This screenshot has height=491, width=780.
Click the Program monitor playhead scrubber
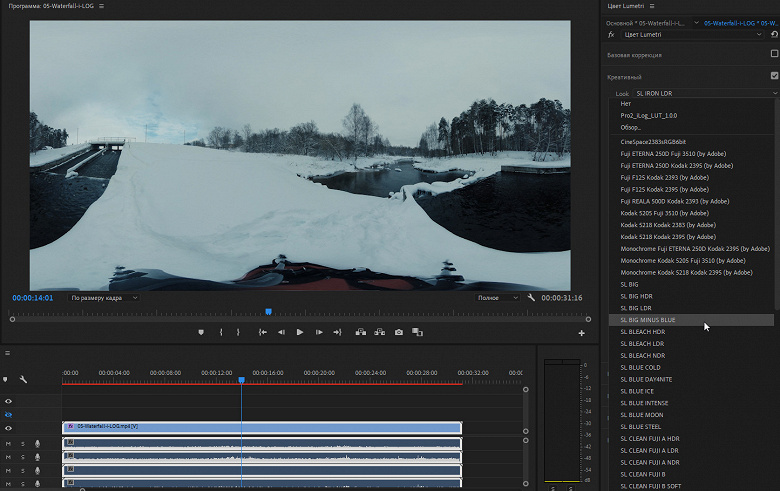coord(268,312)
